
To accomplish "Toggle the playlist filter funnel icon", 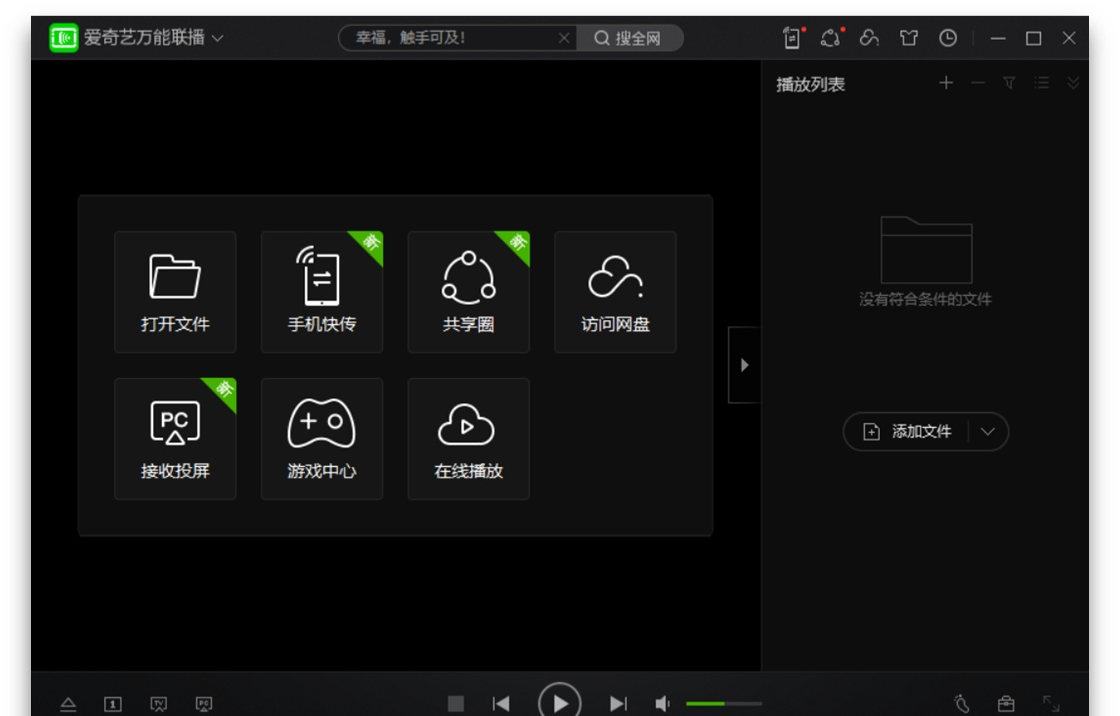I will click(x=1008, y=84).
